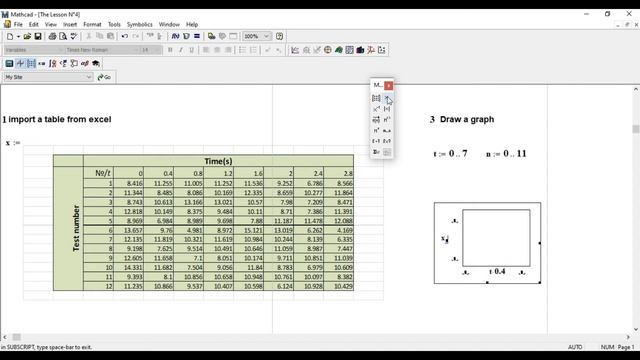Click the Subscript icon in the Matrix palette
Image resolution: width=640 pixels, height=360 pixels.
point(387,98)
